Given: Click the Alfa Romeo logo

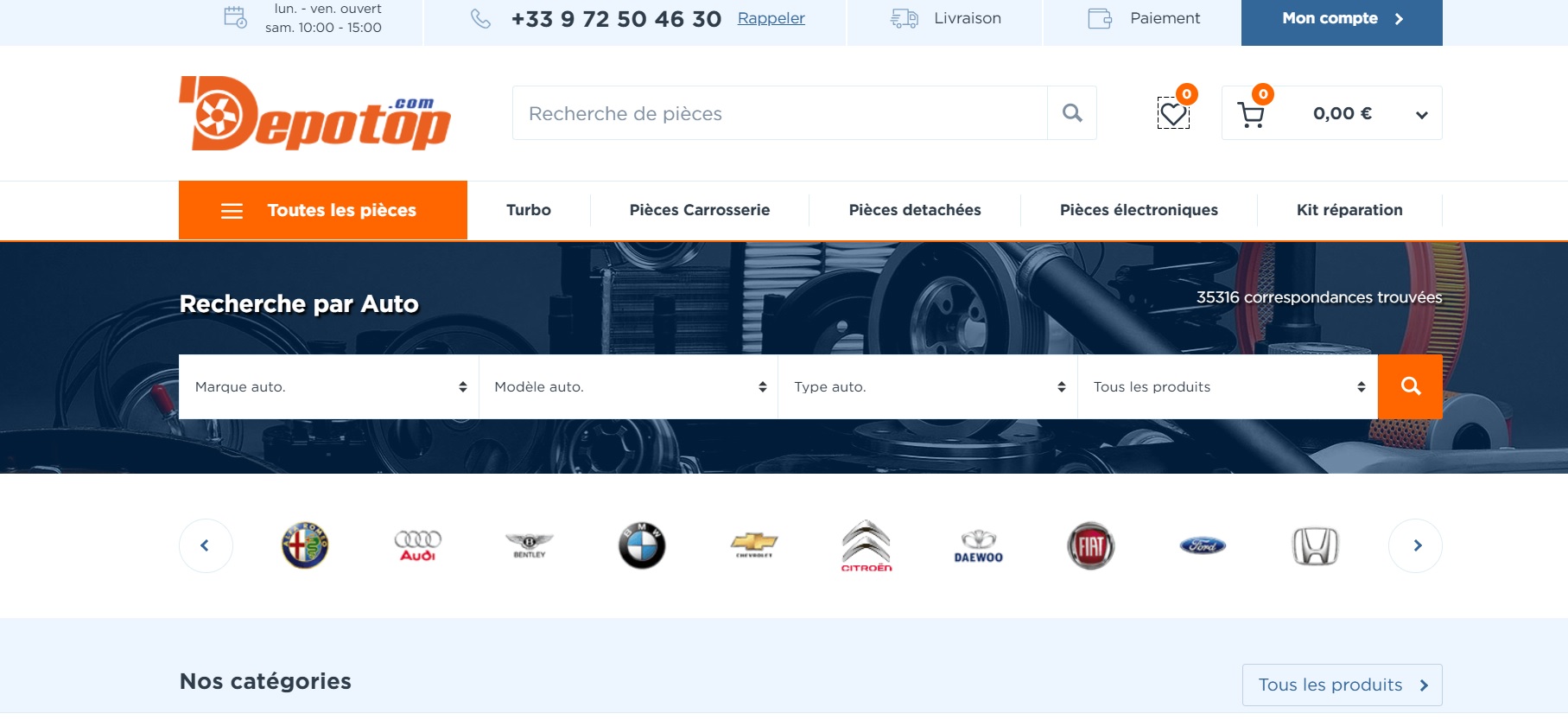Looking at the screenshot, I should pyautogui.click(x=305, y=545).
